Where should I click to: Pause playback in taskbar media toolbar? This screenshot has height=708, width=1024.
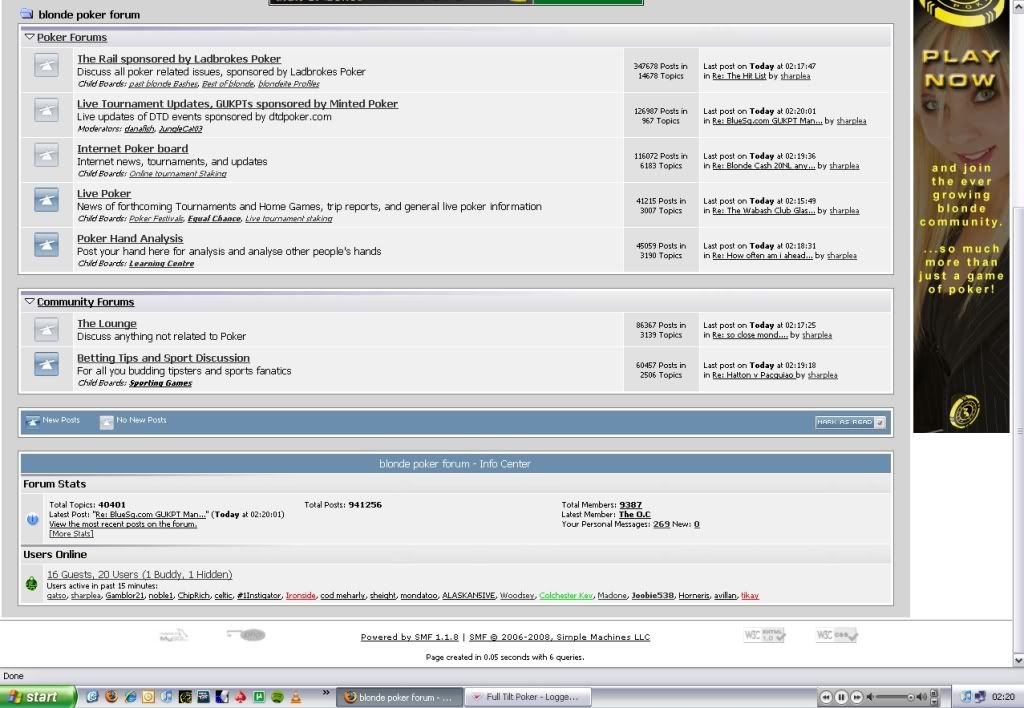(x=841, y=697)
